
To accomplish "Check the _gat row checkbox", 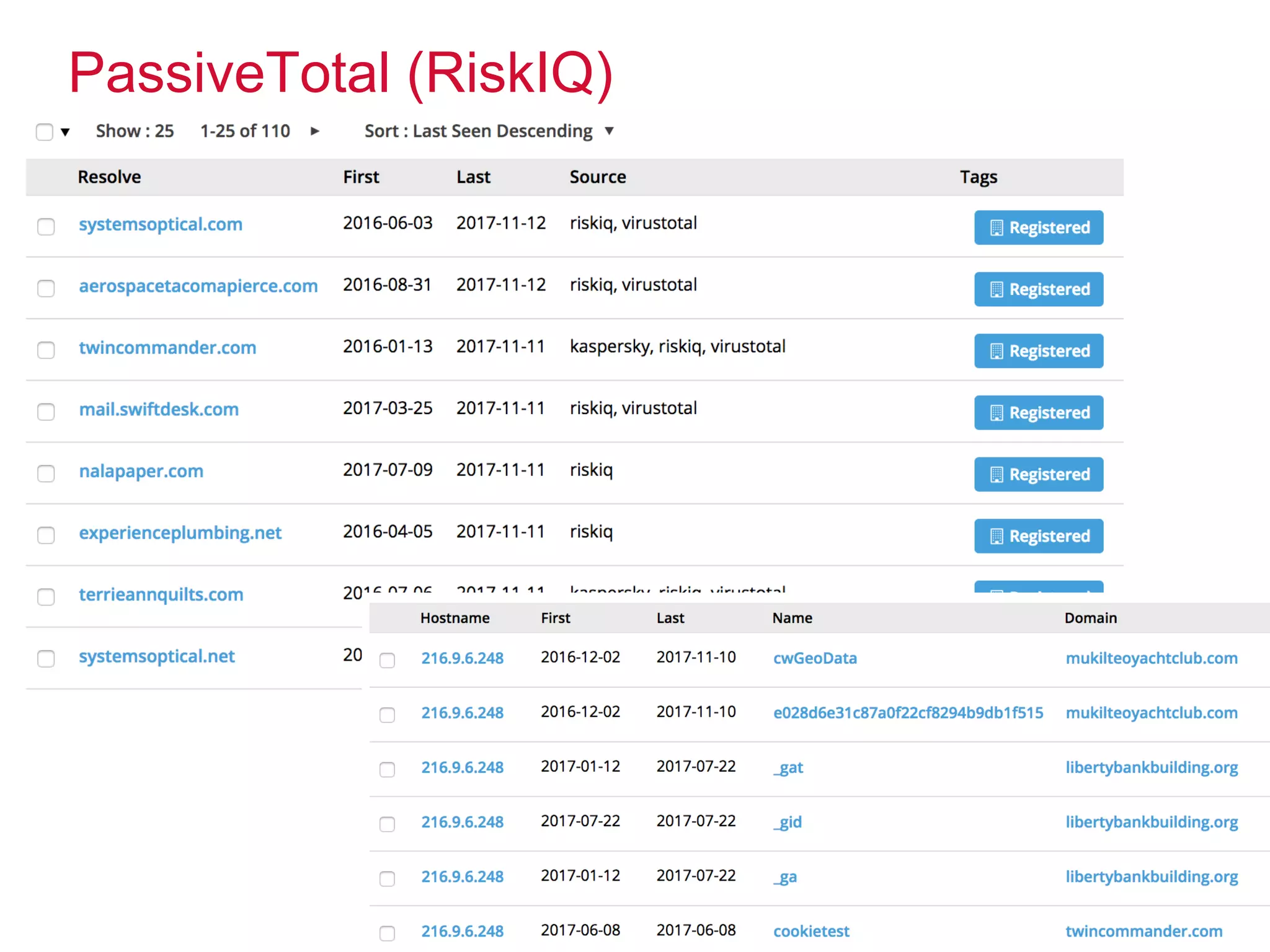I will click(388, 769).
